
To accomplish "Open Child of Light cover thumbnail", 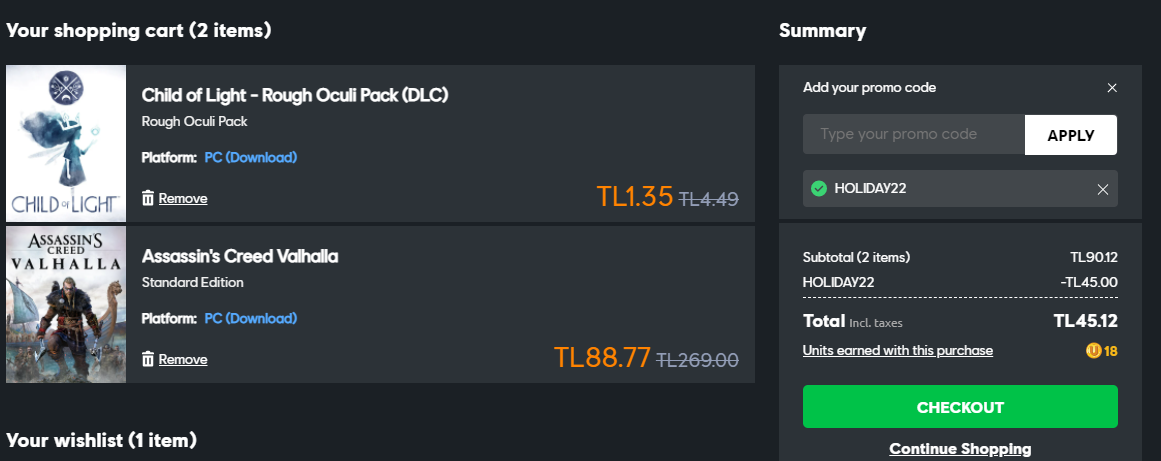I will pyautogui.click(x=66, y=143).
